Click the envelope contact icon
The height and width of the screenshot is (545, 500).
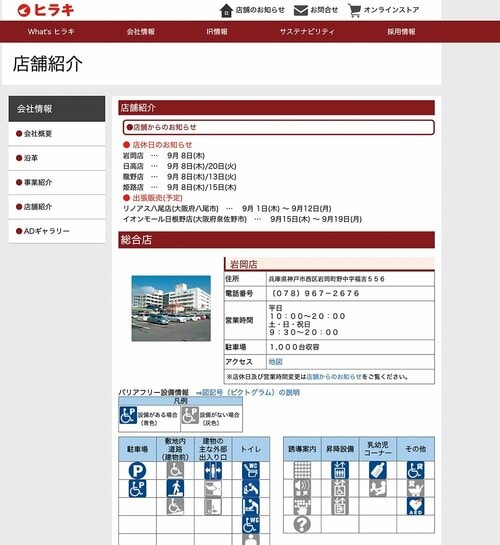tap(301, 10)
